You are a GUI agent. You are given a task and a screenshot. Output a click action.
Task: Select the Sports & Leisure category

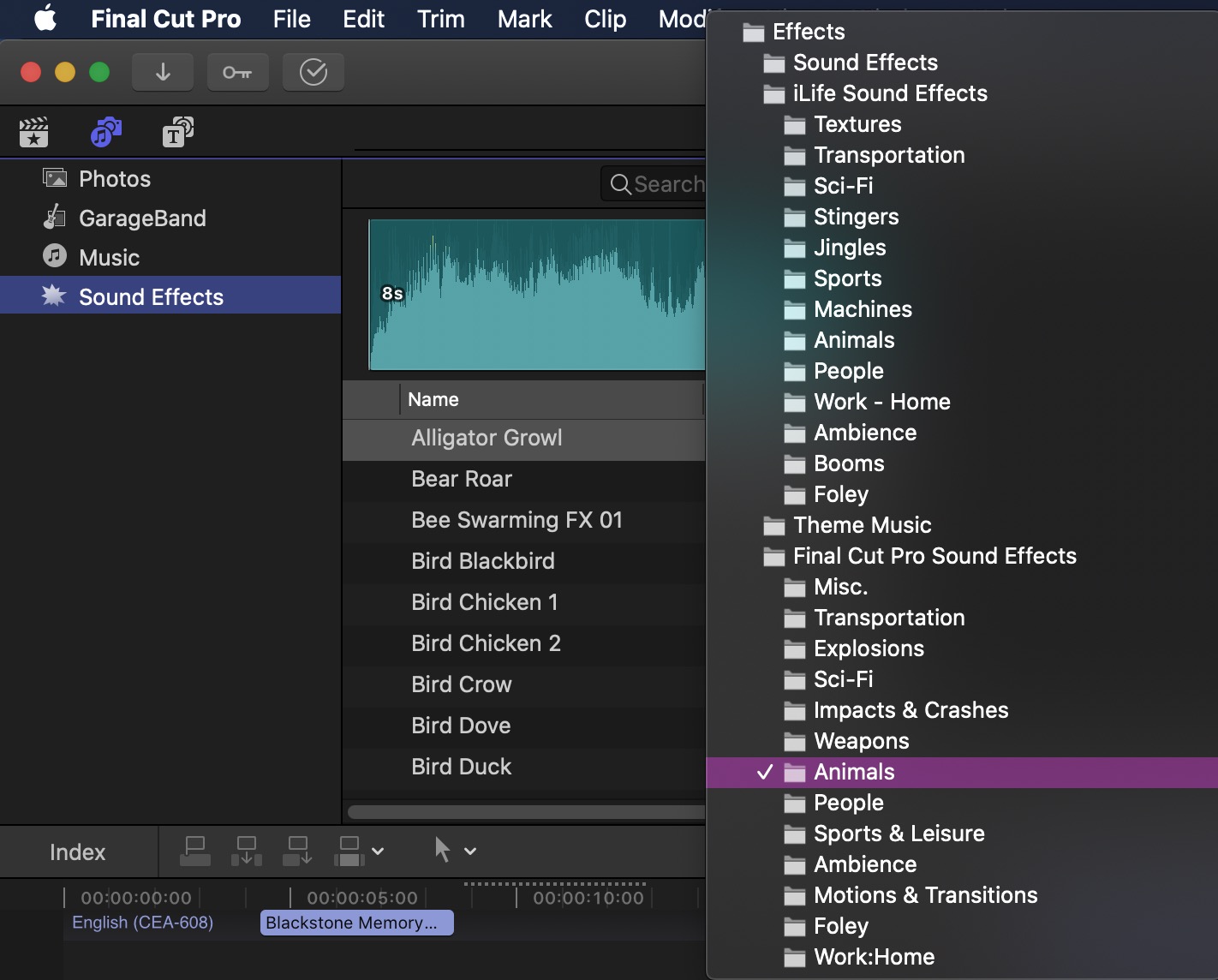pyautogui.click(x=962, y=834)
